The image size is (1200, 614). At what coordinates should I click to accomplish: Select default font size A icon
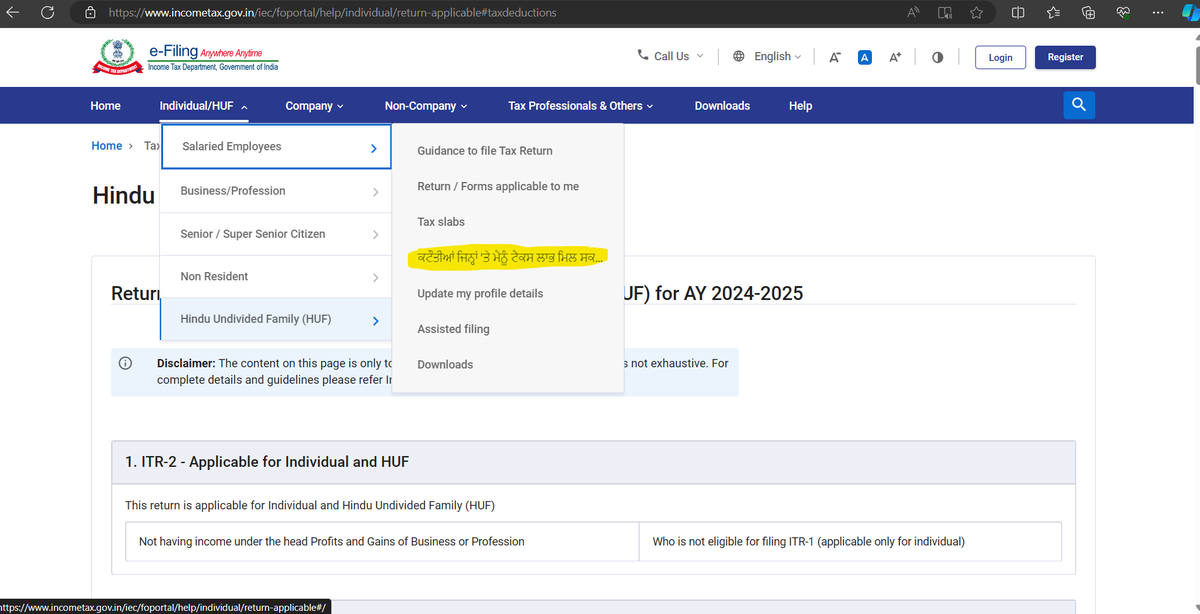coord(865,57)
